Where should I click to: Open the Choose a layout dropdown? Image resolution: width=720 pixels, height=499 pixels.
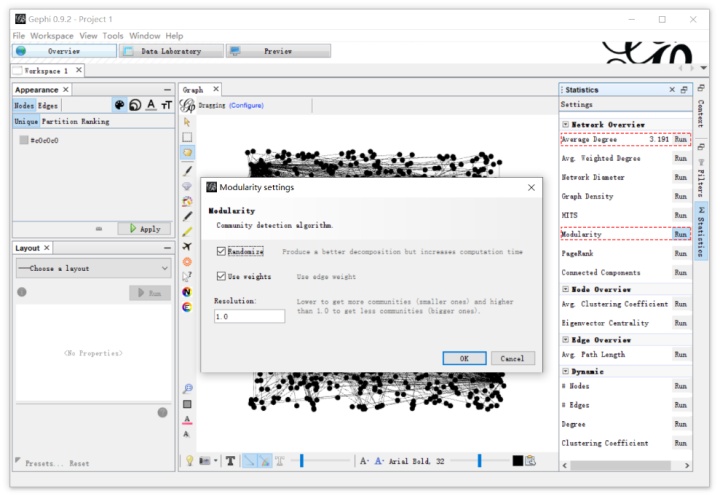coord(94,268)
